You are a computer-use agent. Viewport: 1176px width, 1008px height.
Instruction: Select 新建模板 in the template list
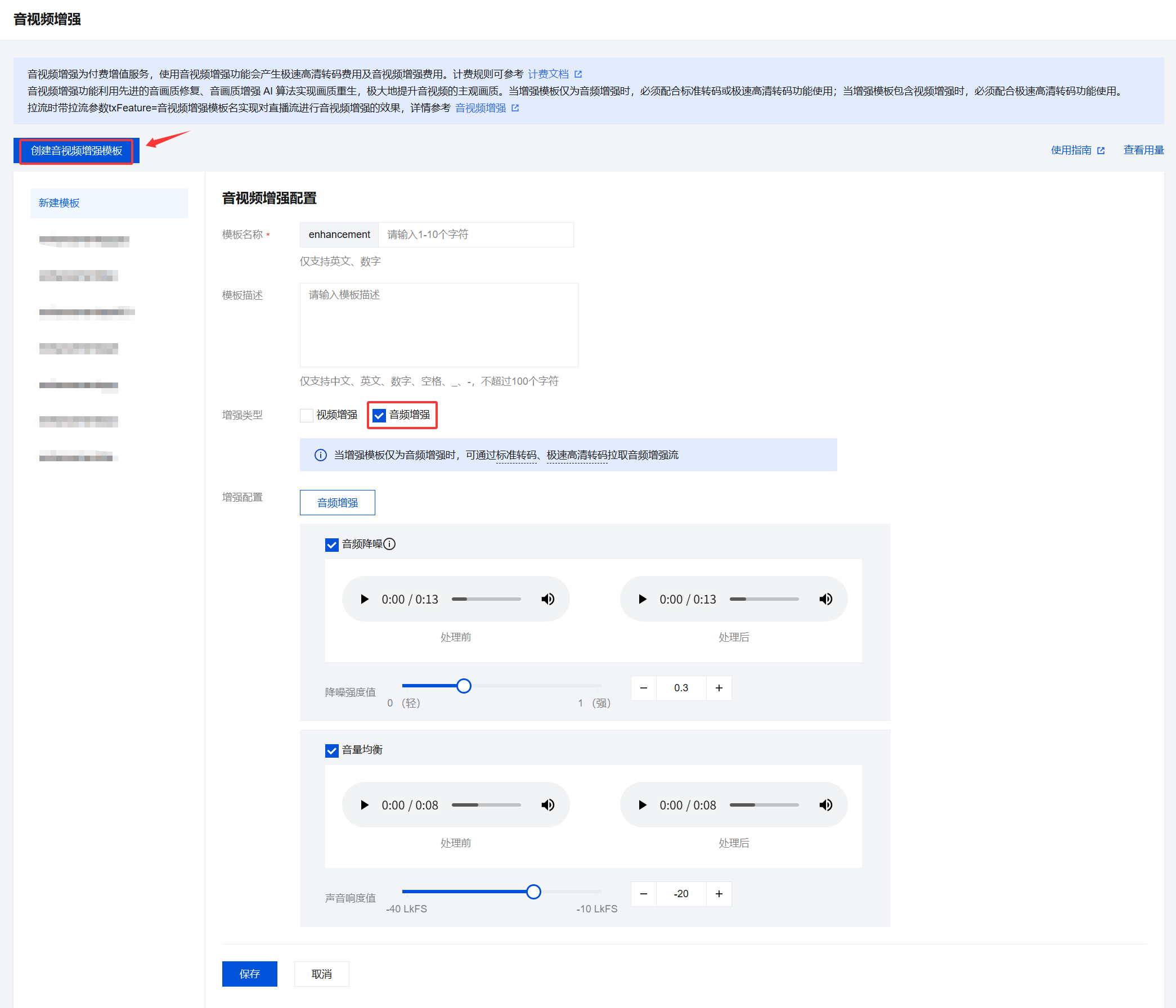click(60, 203)
